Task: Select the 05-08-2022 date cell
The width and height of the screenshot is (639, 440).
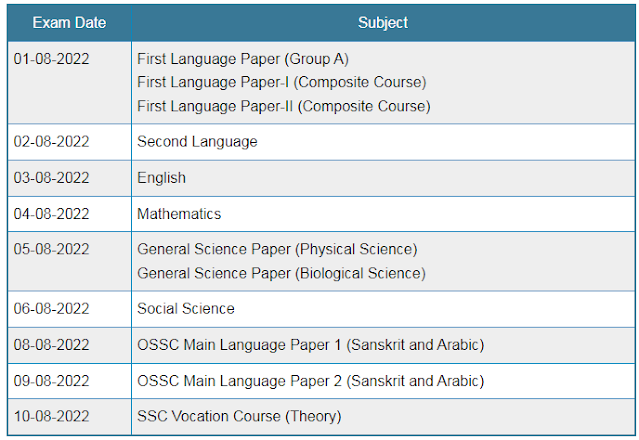Action: coord(69,261)
